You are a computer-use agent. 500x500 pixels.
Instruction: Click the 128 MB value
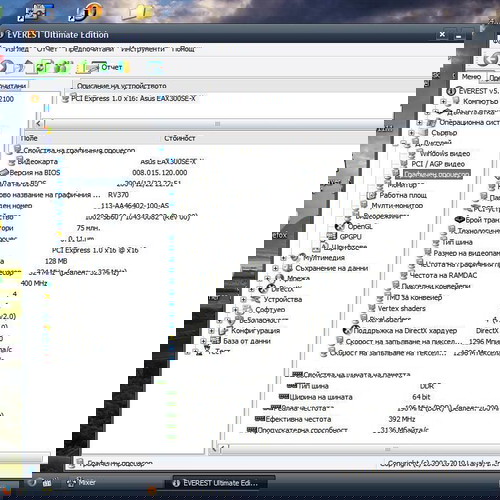tap(56, 261)
